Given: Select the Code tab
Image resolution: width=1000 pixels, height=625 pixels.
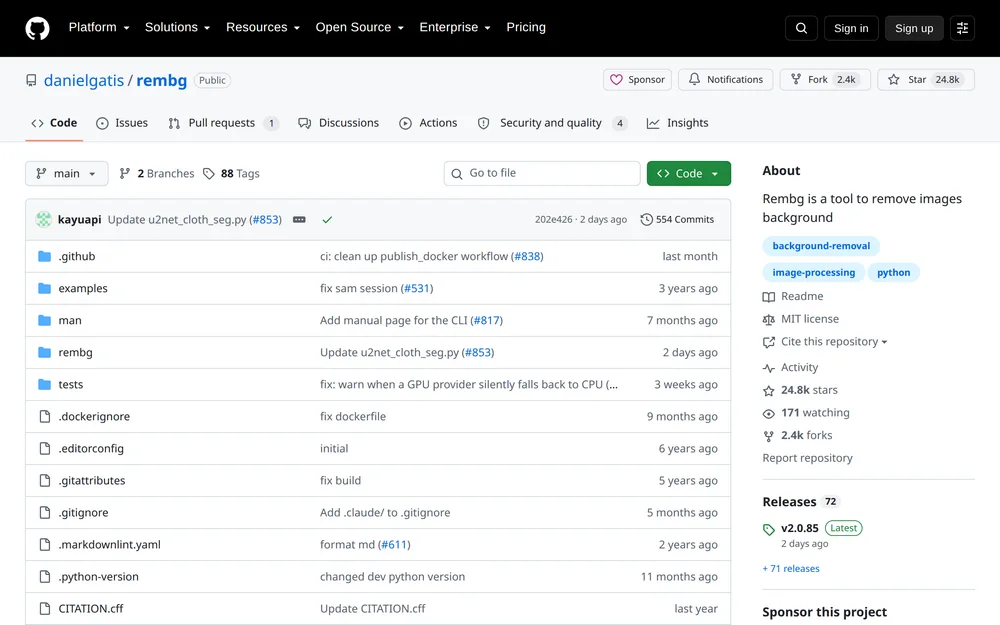Looking at the screenshot, I should (54, 123).
